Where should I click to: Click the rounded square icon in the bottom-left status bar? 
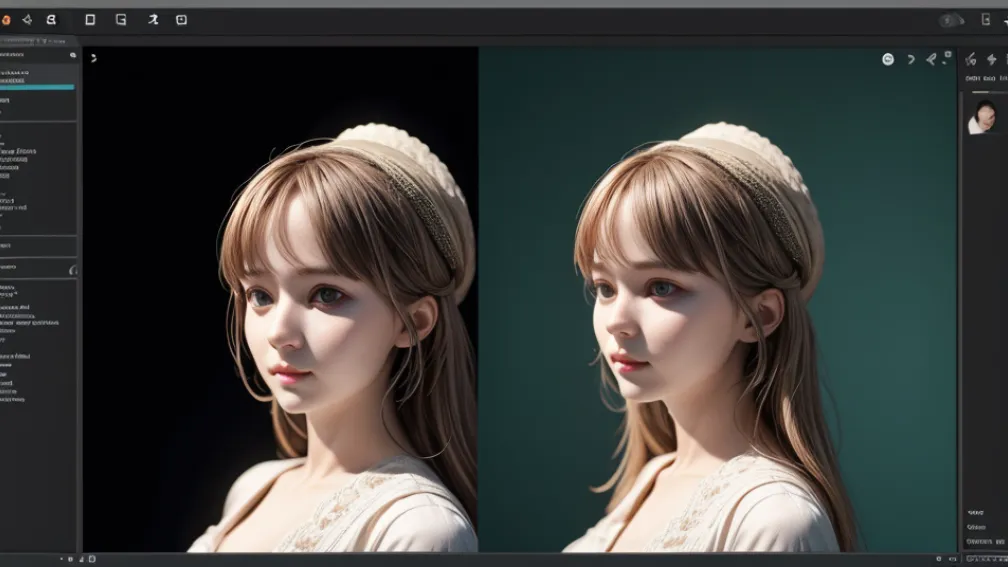pos(92,559)
